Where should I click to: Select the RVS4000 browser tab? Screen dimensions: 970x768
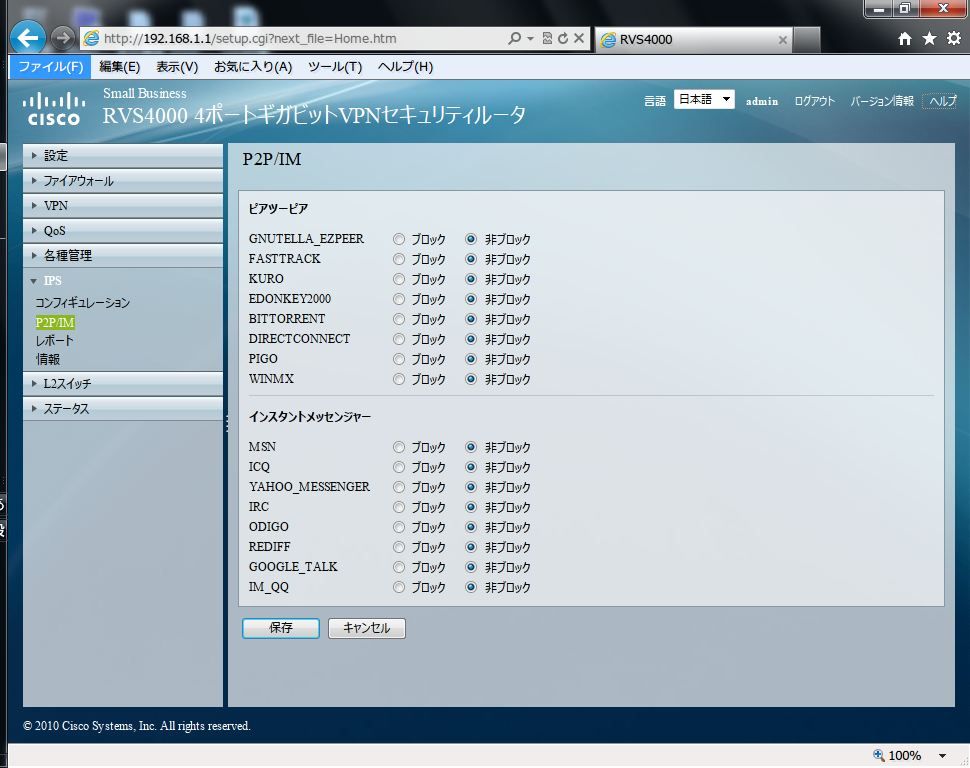(693, 40)
